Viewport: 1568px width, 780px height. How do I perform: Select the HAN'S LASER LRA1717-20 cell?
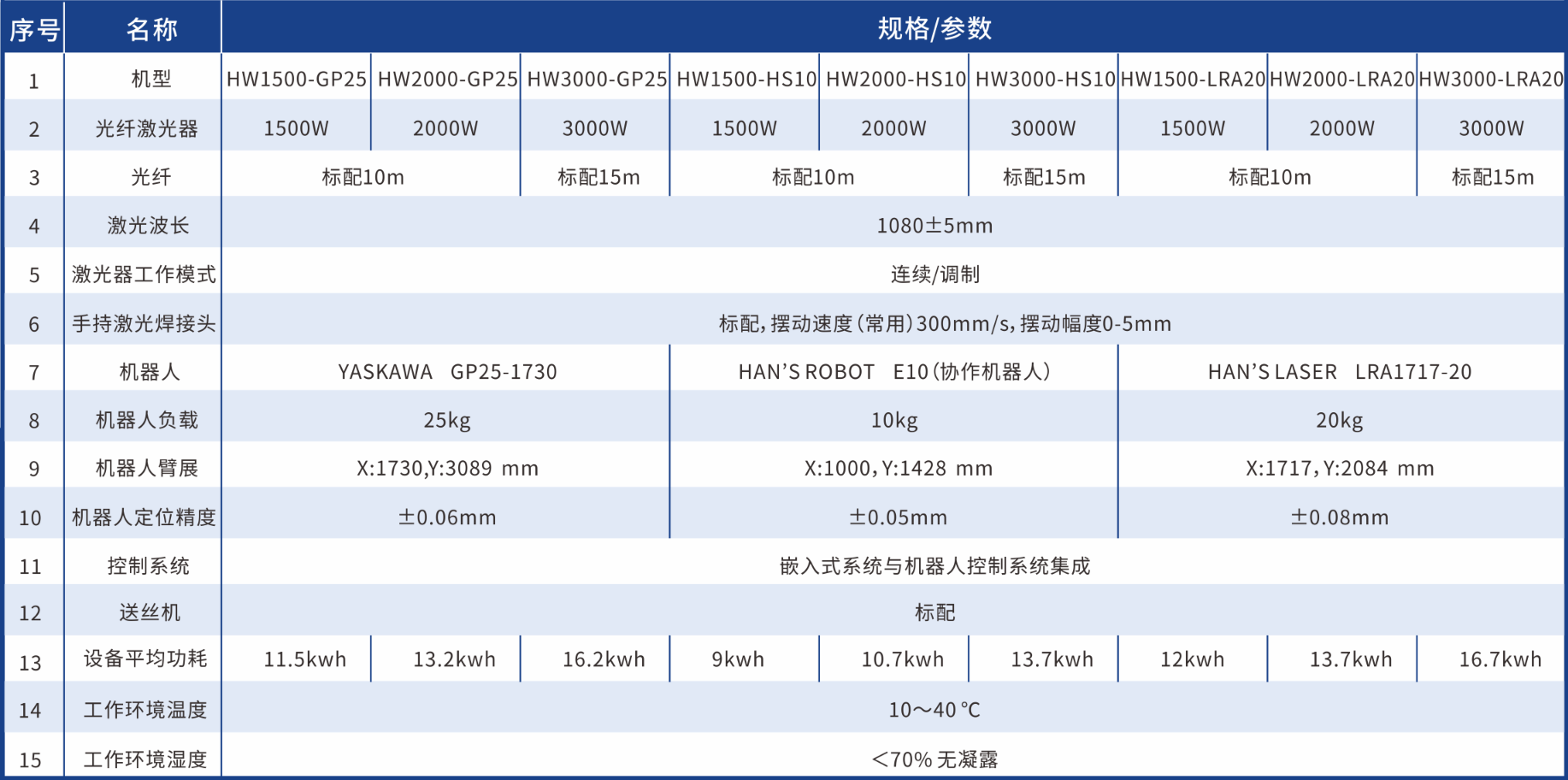[1340, 372]
